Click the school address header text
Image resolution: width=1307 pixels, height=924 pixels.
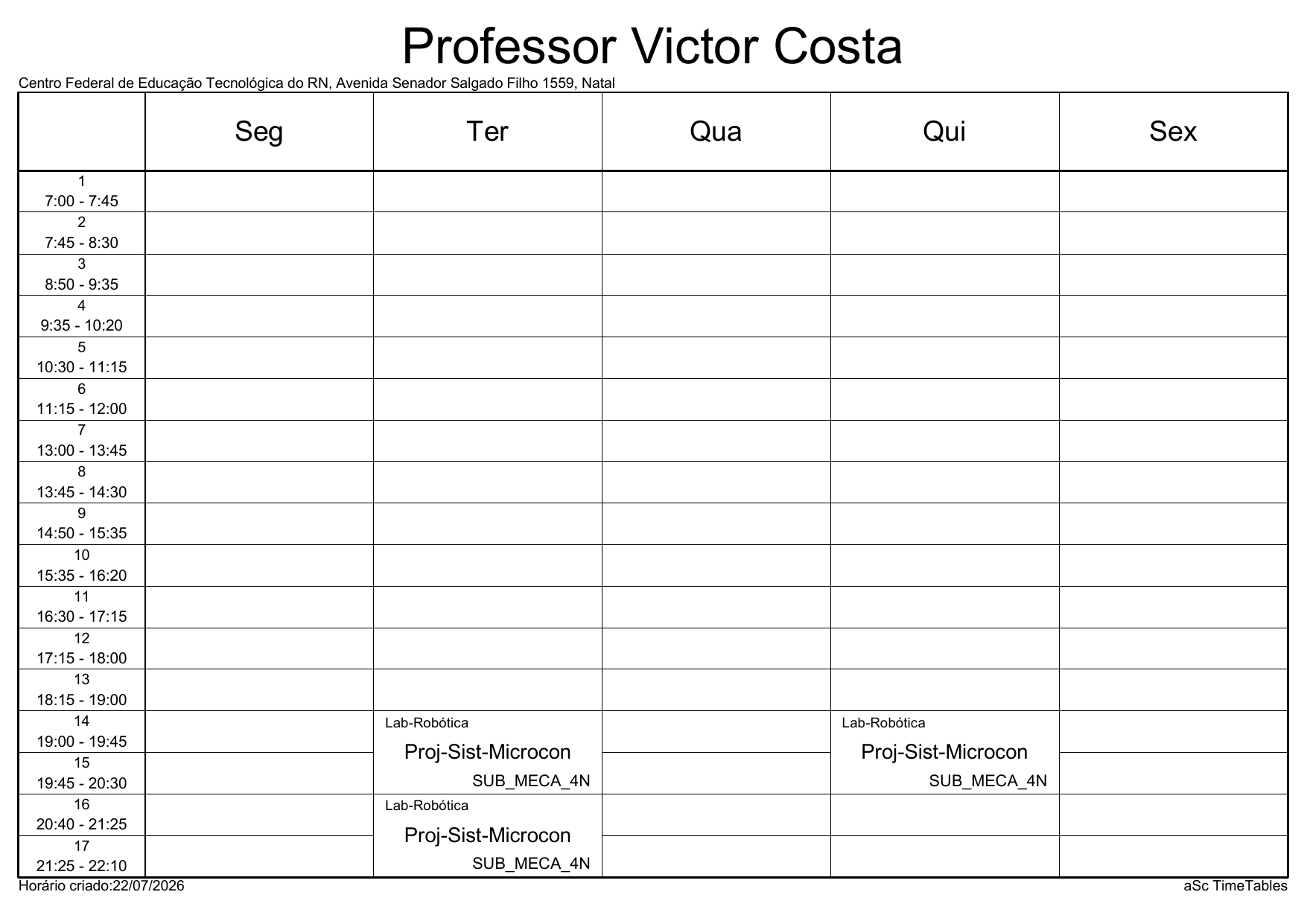coord(317,83)
